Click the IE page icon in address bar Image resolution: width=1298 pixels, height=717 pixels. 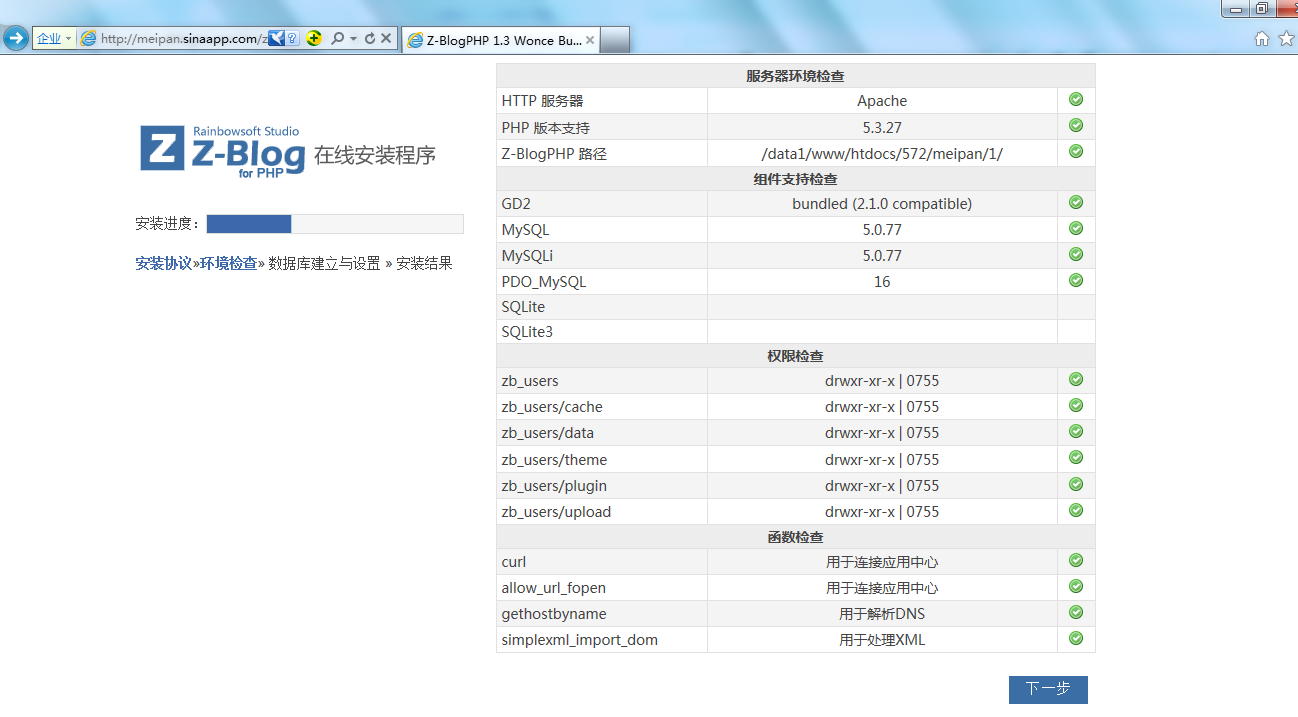click(88, 39)
